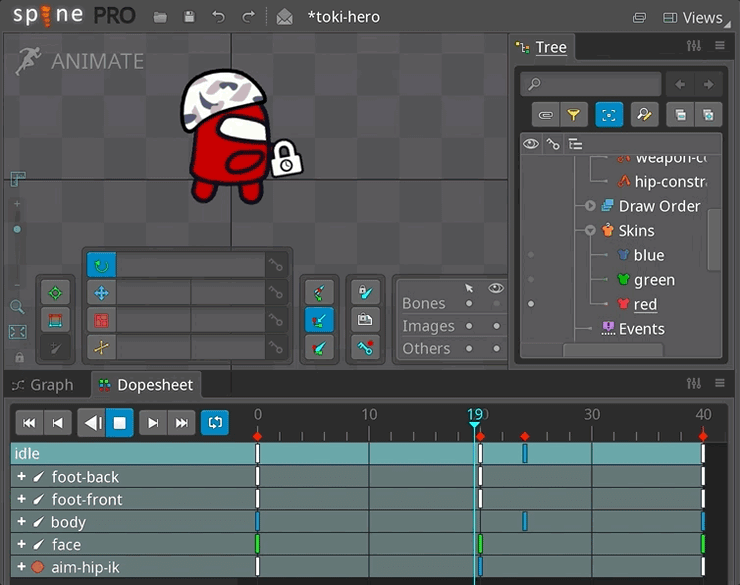
Task: Switch to the Graph tab
Action: coord(43,385)
